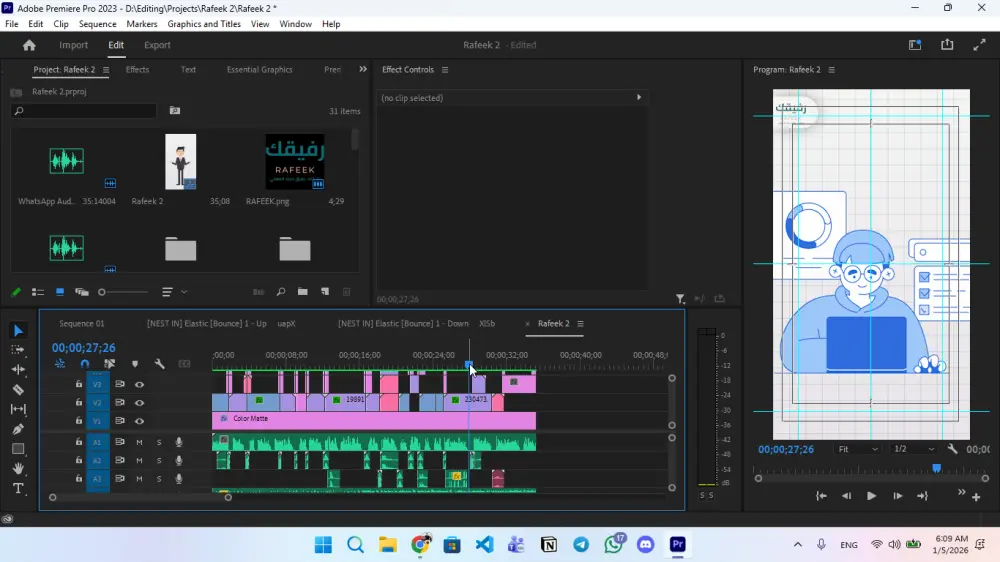Select the Track Select Forward tool

(18, 350)
